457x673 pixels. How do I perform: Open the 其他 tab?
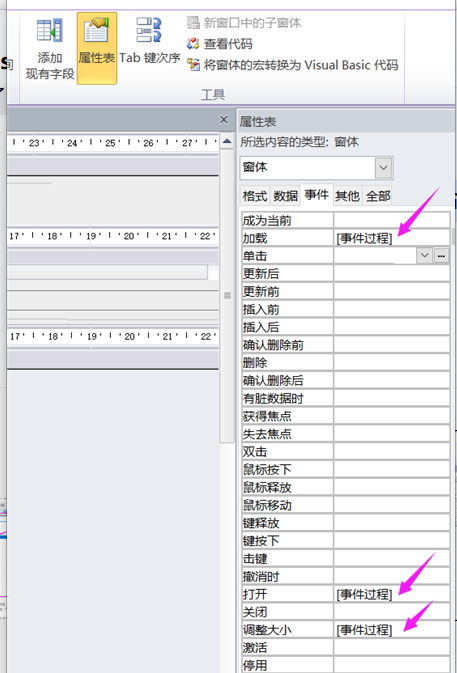[x=347, y=196]
